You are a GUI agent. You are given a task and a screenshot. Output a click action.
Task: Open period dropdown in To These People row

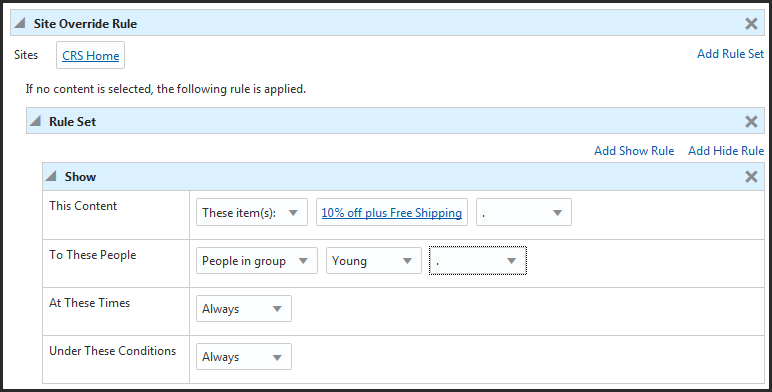click(478, 261)
